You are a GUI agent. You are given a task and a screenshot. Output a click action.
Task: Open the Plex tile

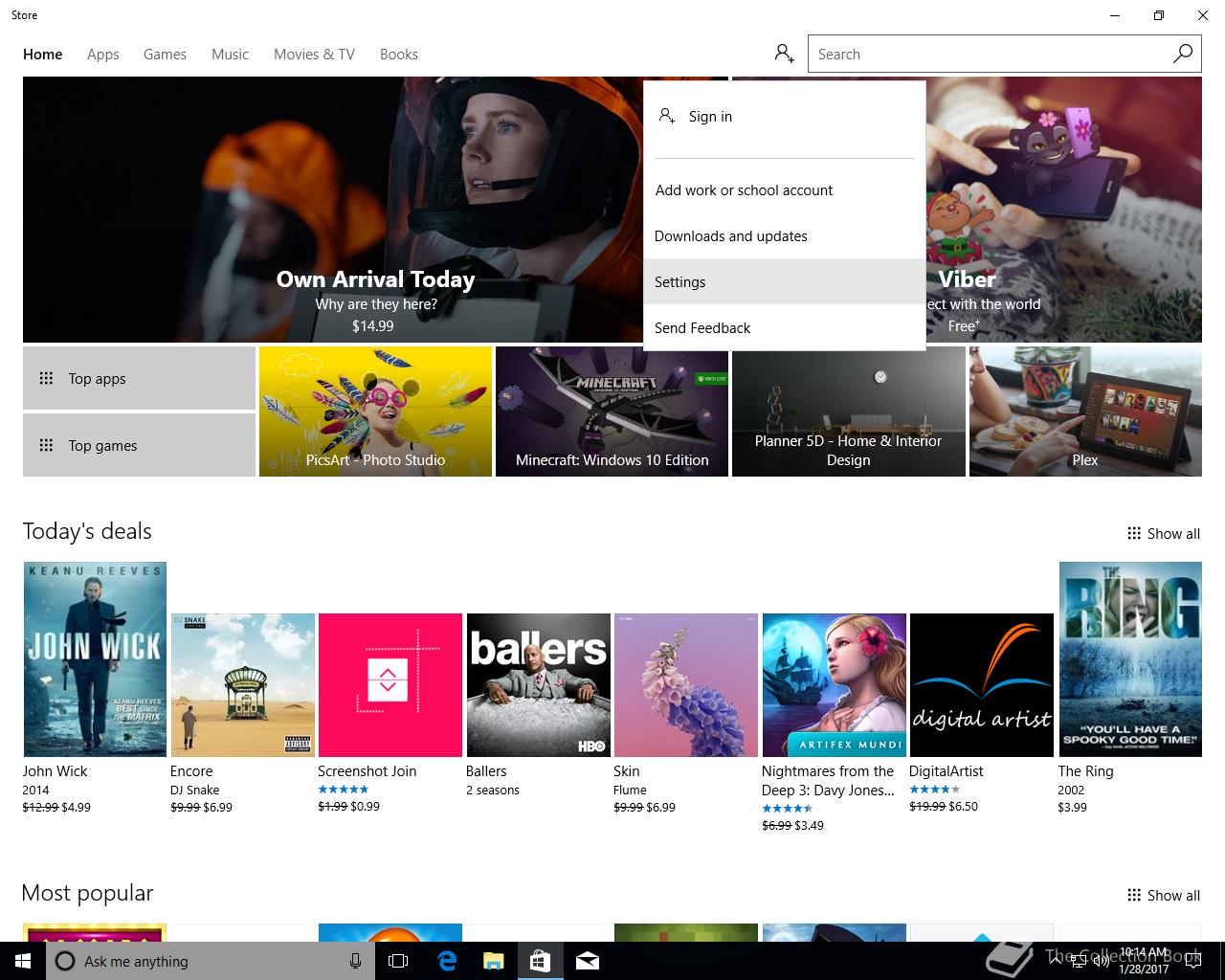tap(1085, 412)
